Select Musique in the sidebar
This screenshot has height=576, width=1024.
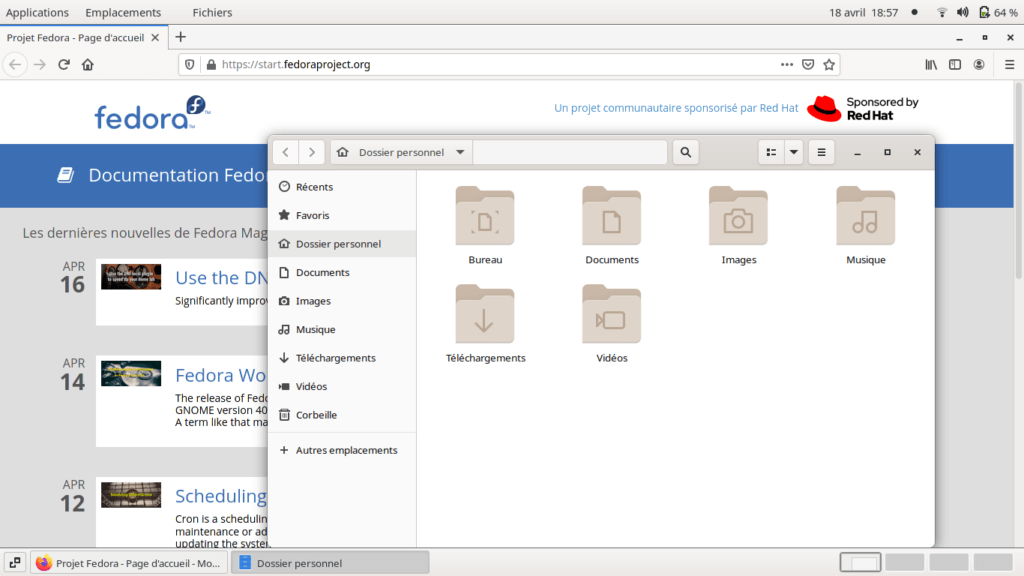click(x=342, y=329)
